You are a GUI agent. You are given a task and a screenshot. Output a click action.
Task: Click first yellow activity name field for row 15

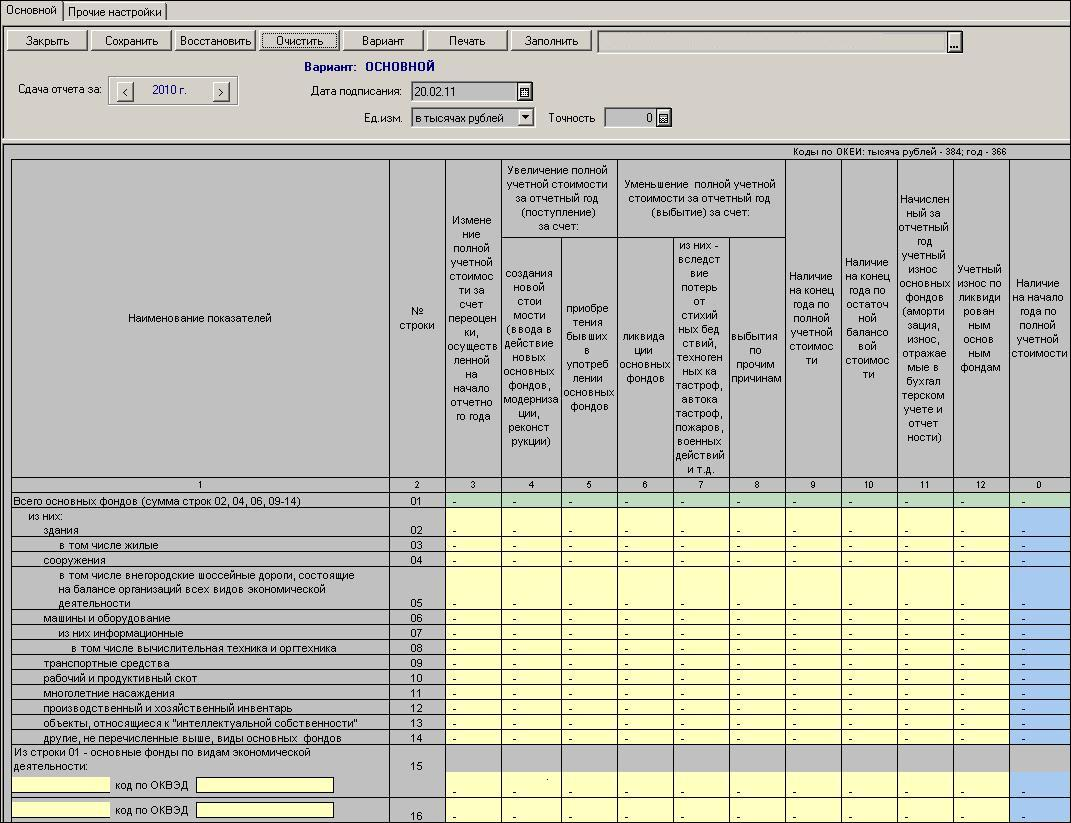61,785
